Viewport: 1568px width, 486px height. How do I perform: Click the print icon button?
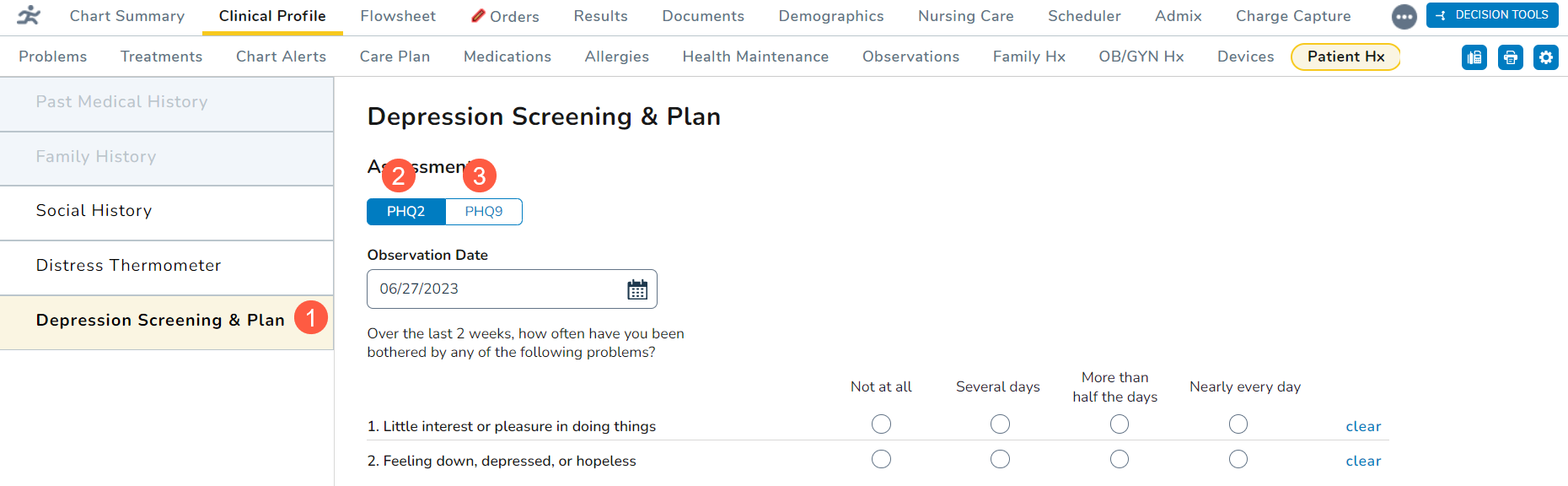coord(1510,57)
